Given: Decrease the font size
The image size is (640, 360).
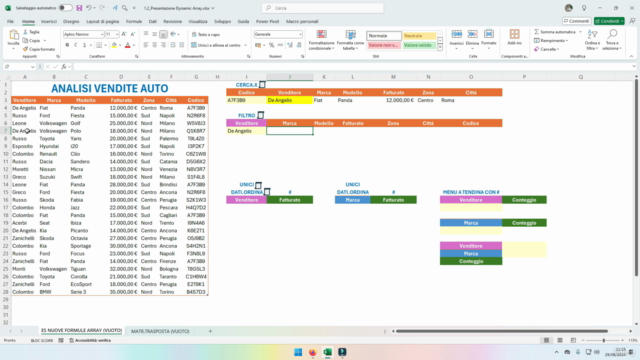Looking at the screenshot, I should (x=133, y=34).
